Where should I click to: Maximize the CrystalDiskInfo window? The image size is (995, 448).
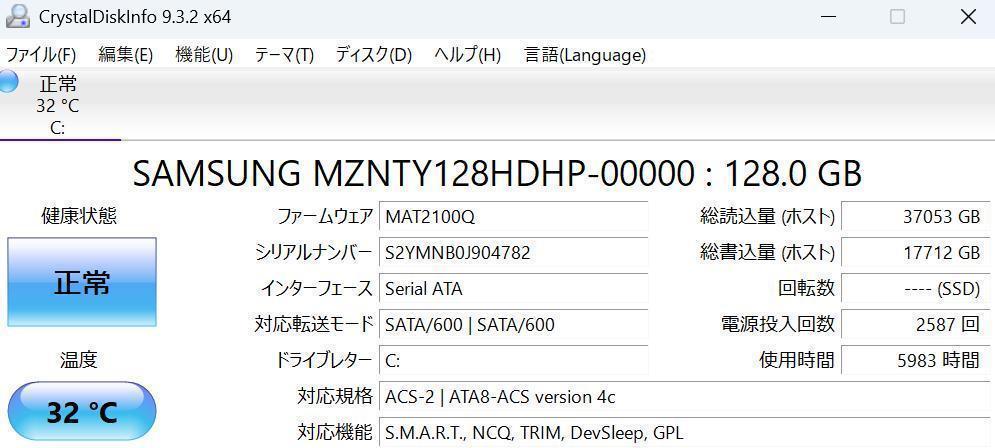coord(897,17)
